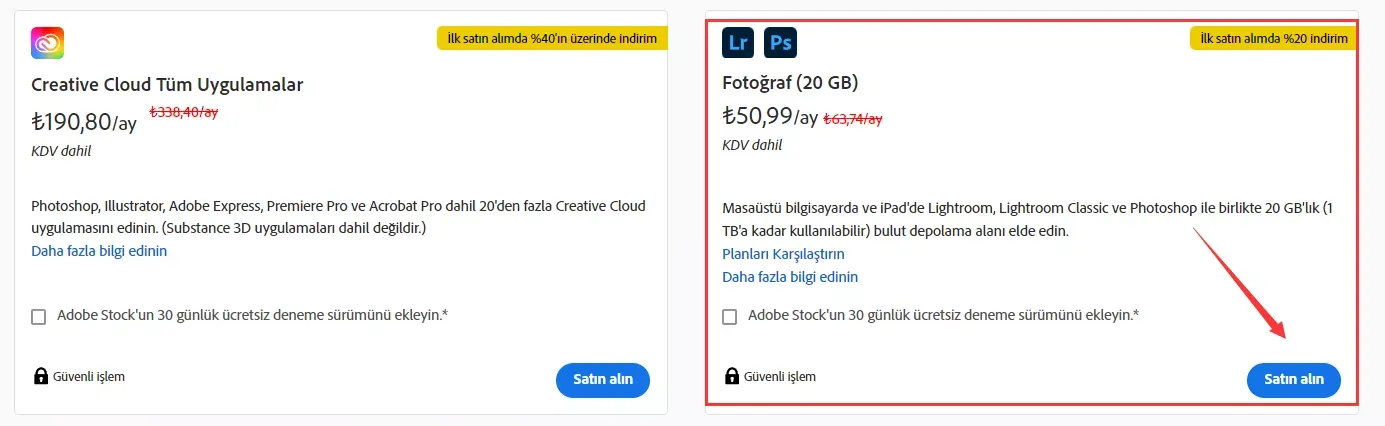Select the Fotoğraf (20 GB) heading
Image resolution: width=1385 pixels, height=426 pixels.
(790, 83)
